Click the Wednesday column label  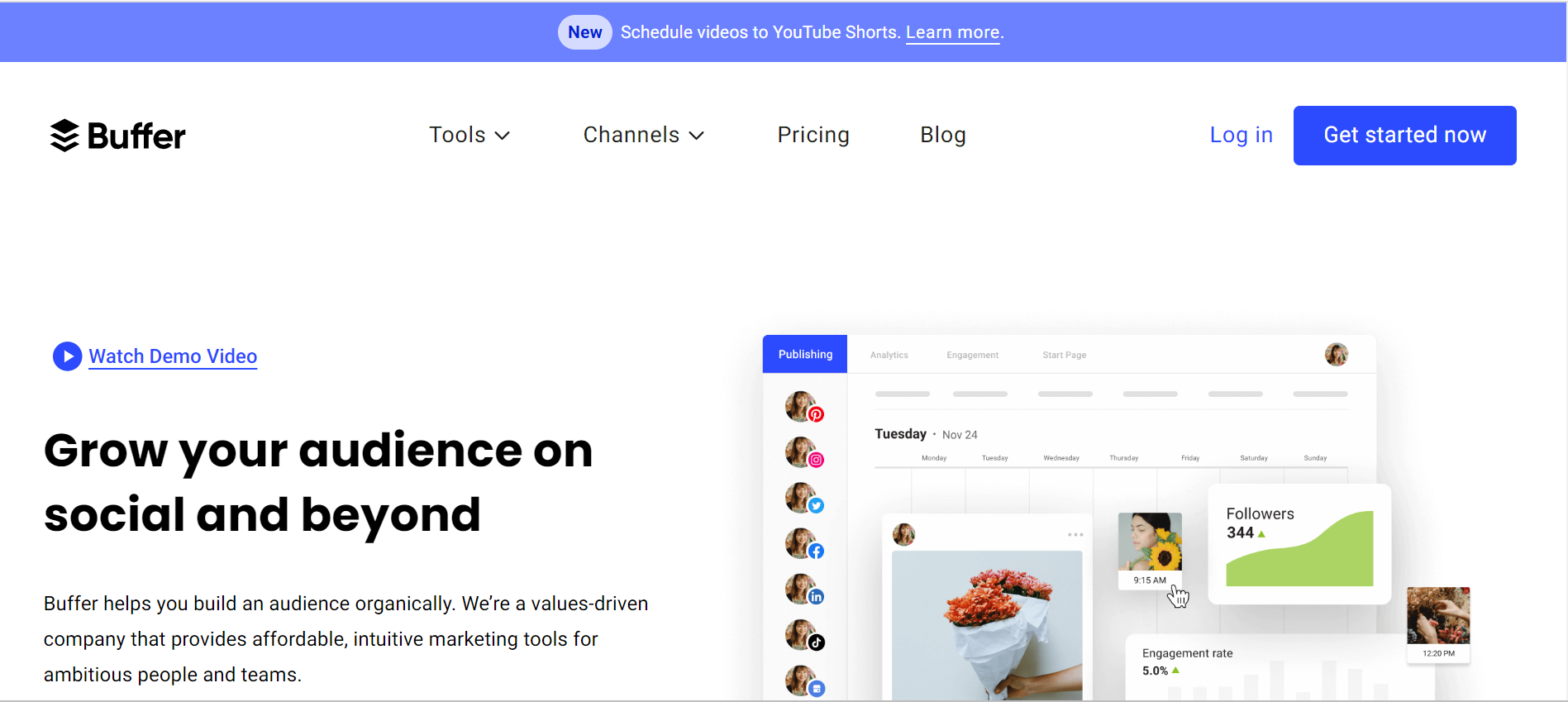1061,458
